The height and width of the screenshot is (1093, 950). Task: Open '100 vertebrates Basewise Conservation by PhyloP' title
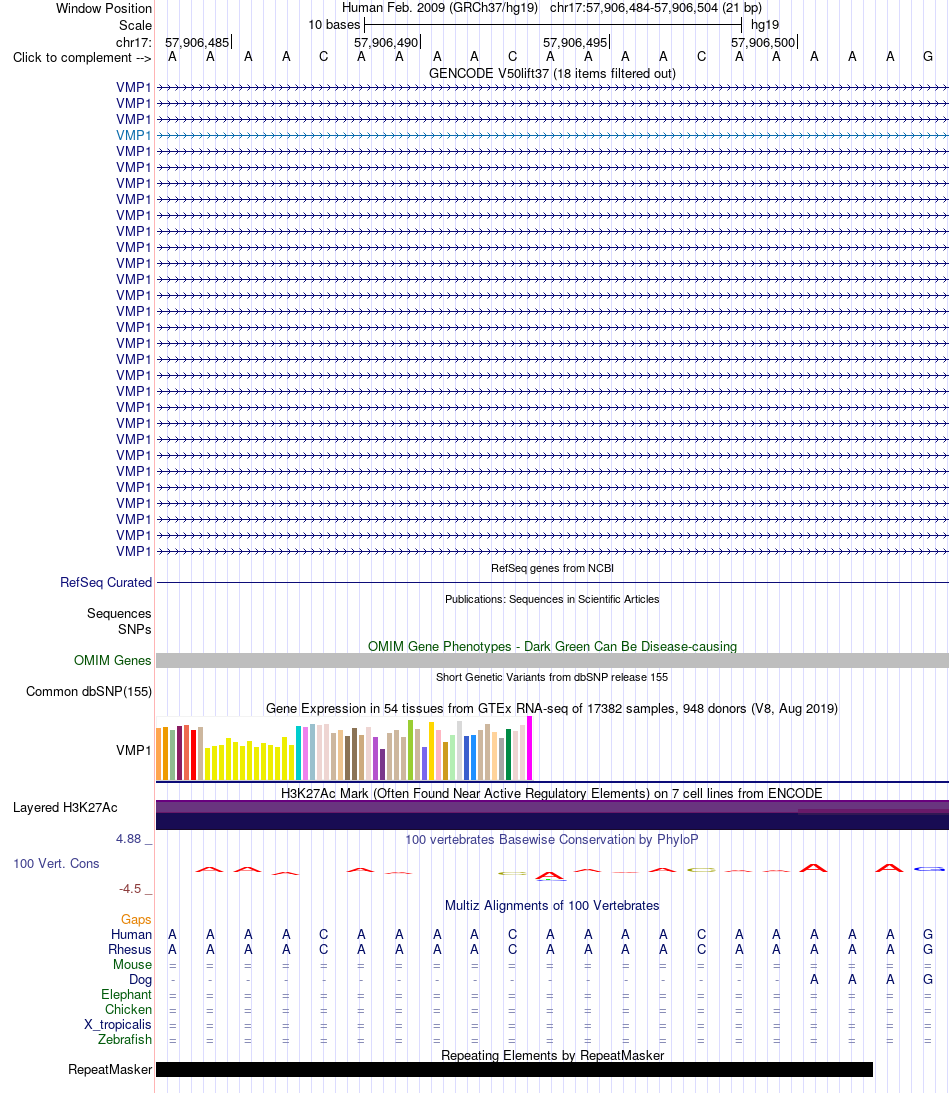pos(552,839)
